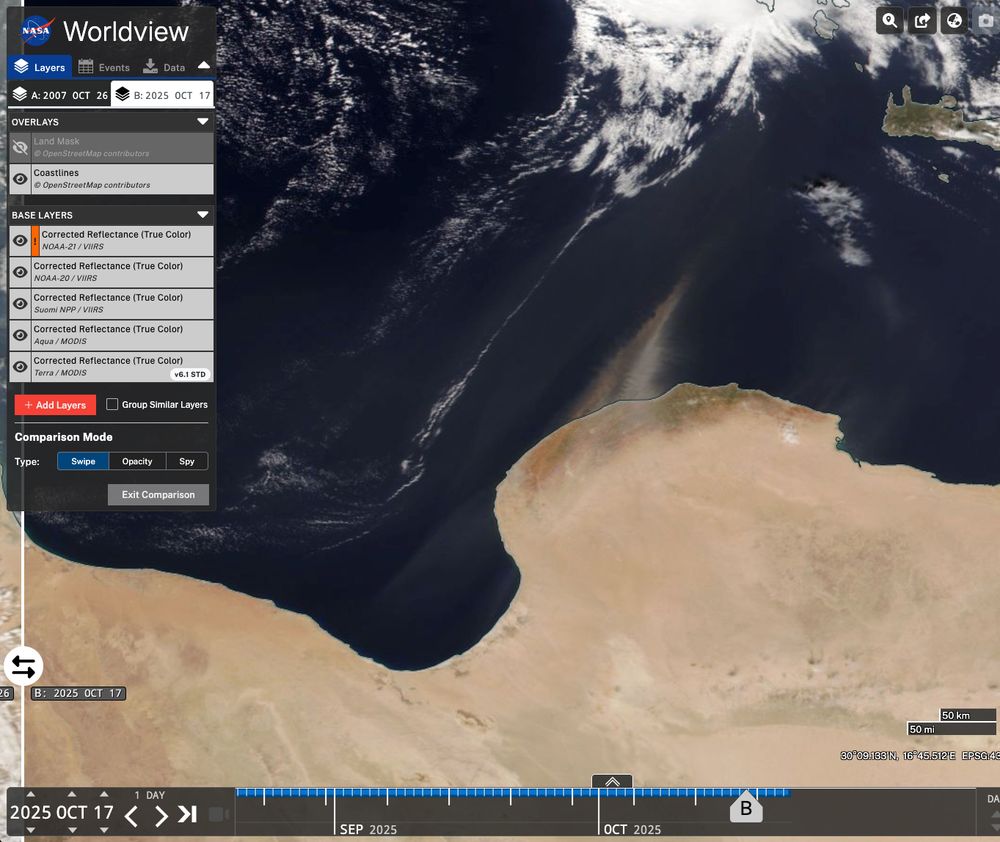Click Exit Comparison
1000x842 pixels.
158,494
